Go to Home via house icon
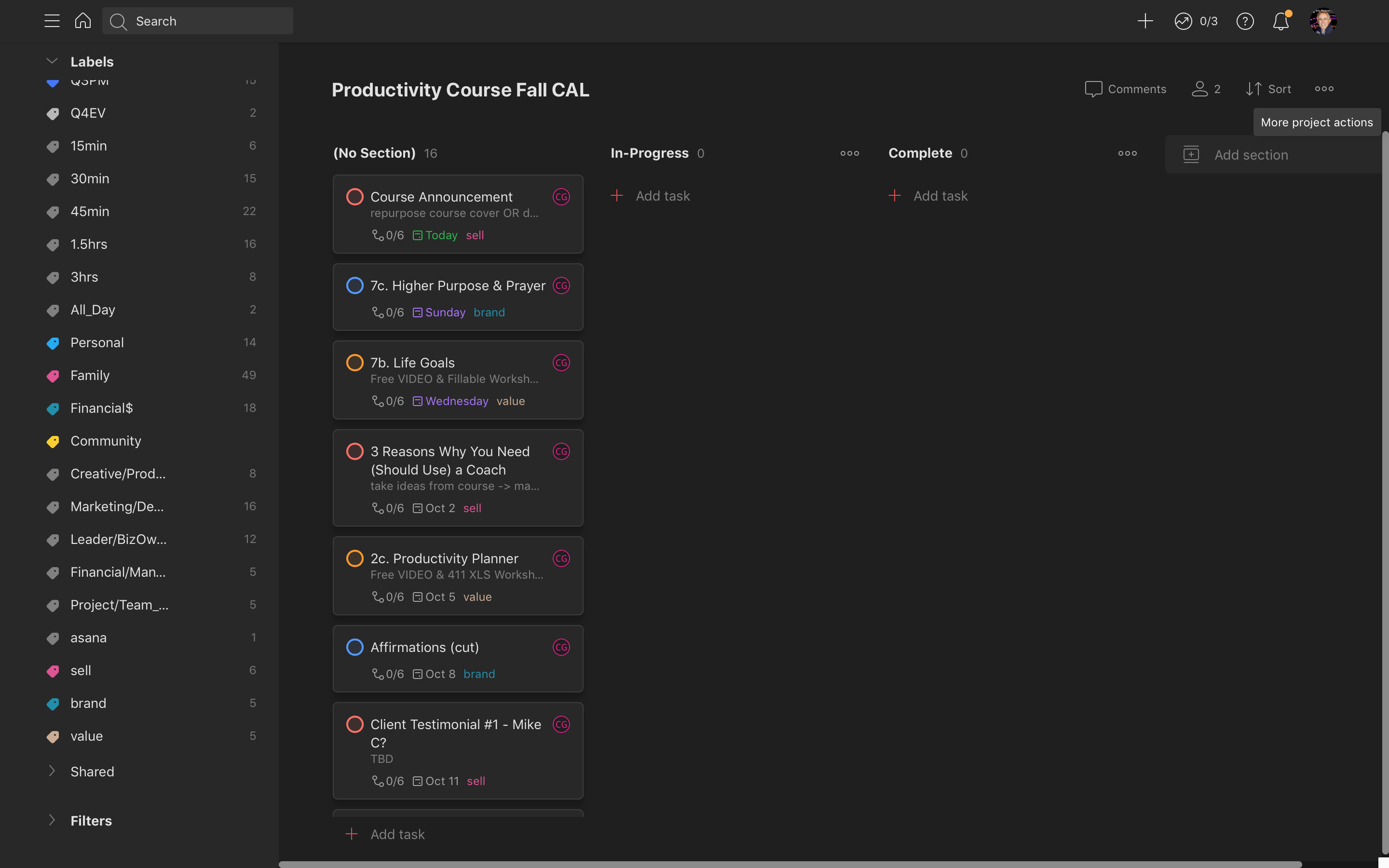 pos(82,21)
